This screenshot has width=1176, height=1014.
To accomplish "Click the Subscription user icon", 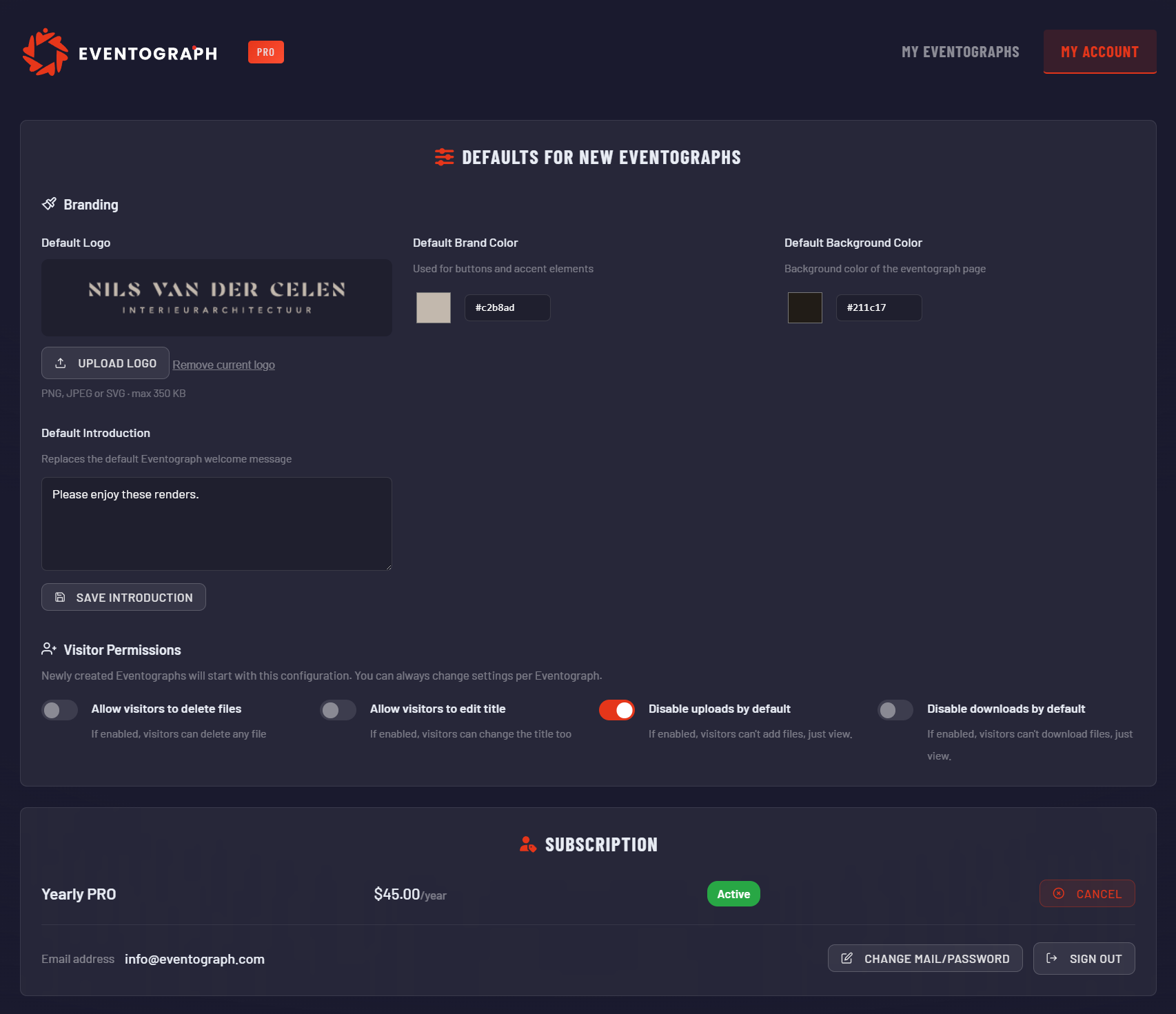I will coord(528,844).
